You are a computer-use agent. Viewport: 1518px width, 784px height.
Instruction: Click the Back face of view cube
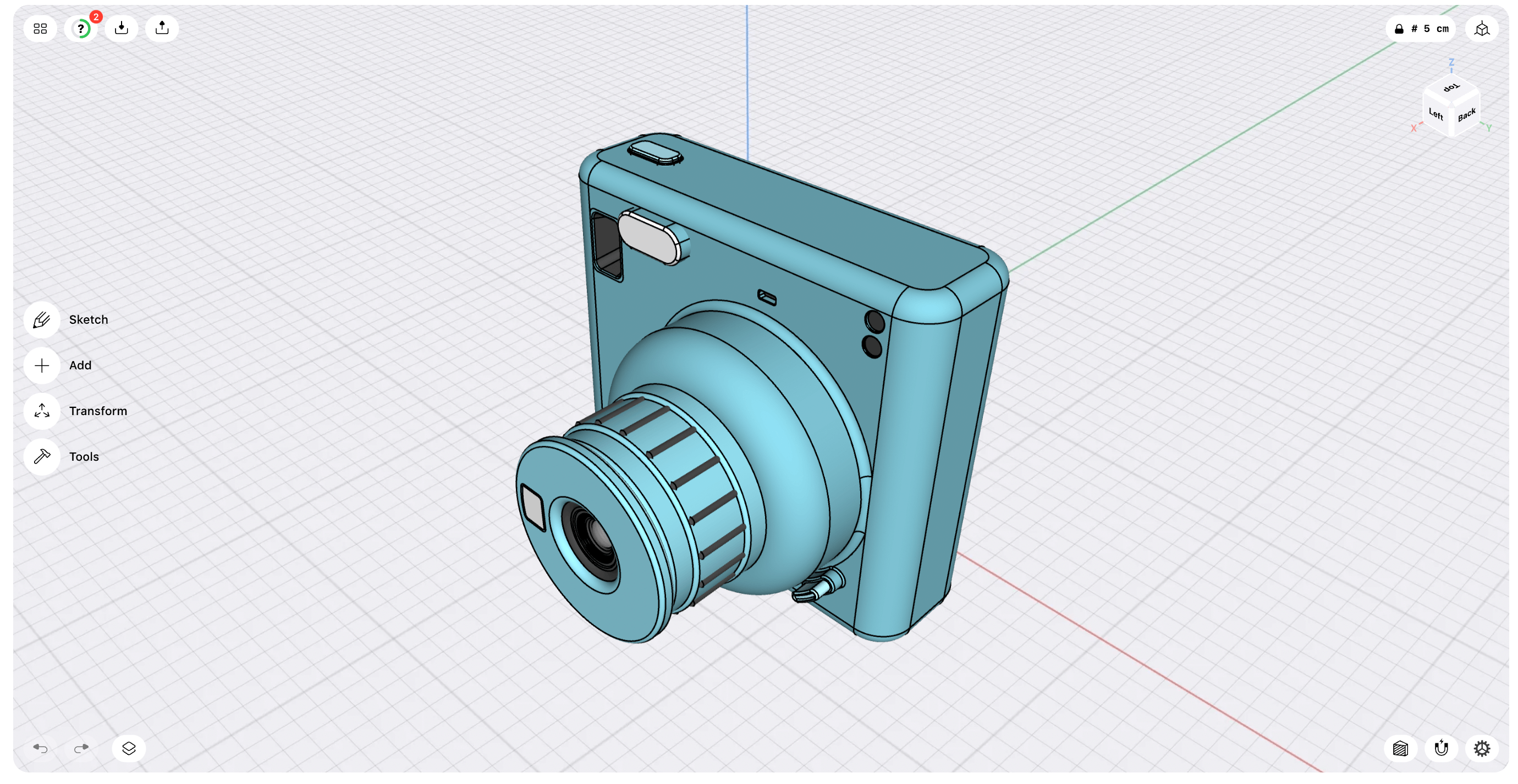pos(1467,114)
